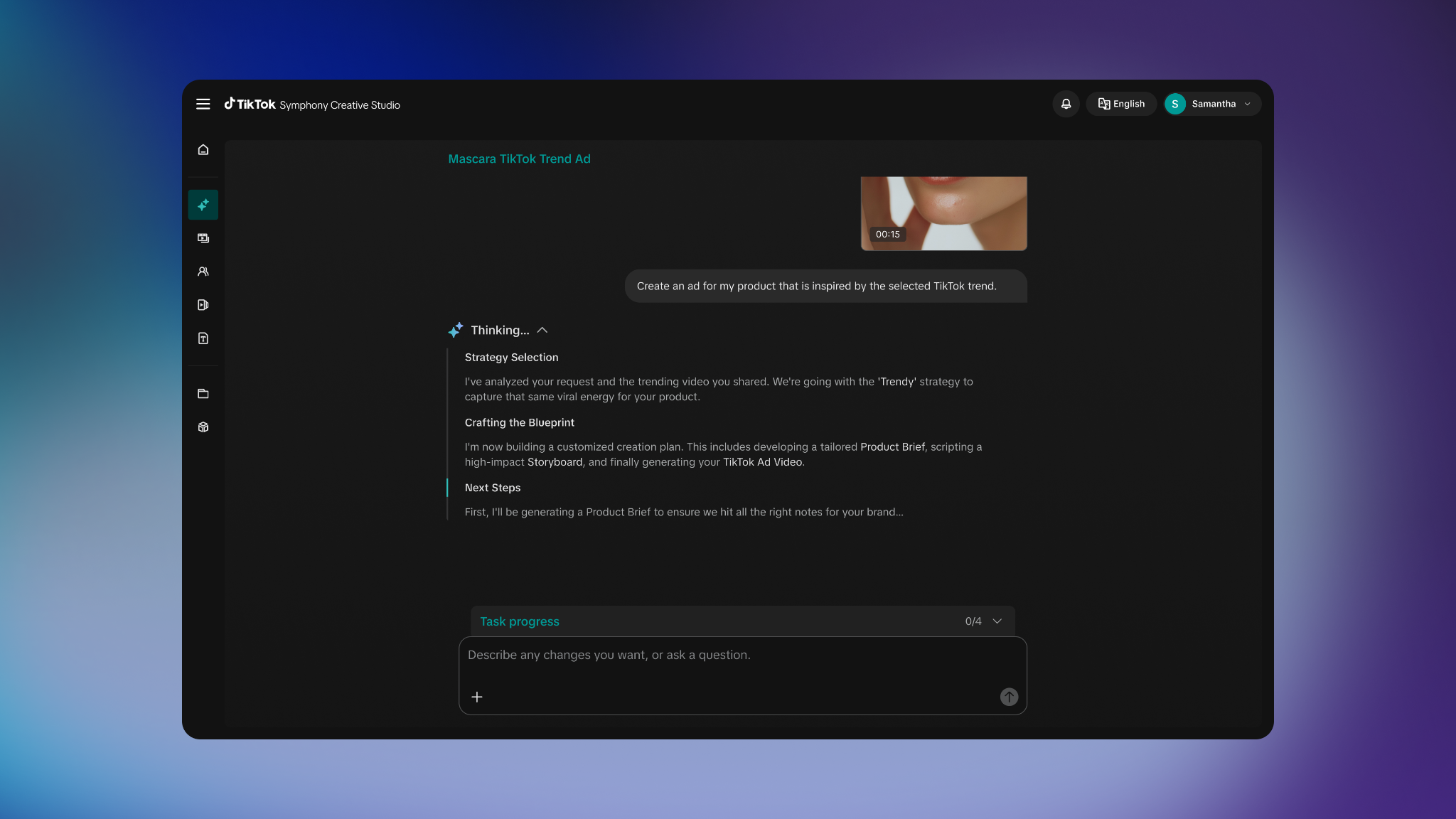Collapse the Thinking section
The image size is (1456, 819).
[543, 330]
